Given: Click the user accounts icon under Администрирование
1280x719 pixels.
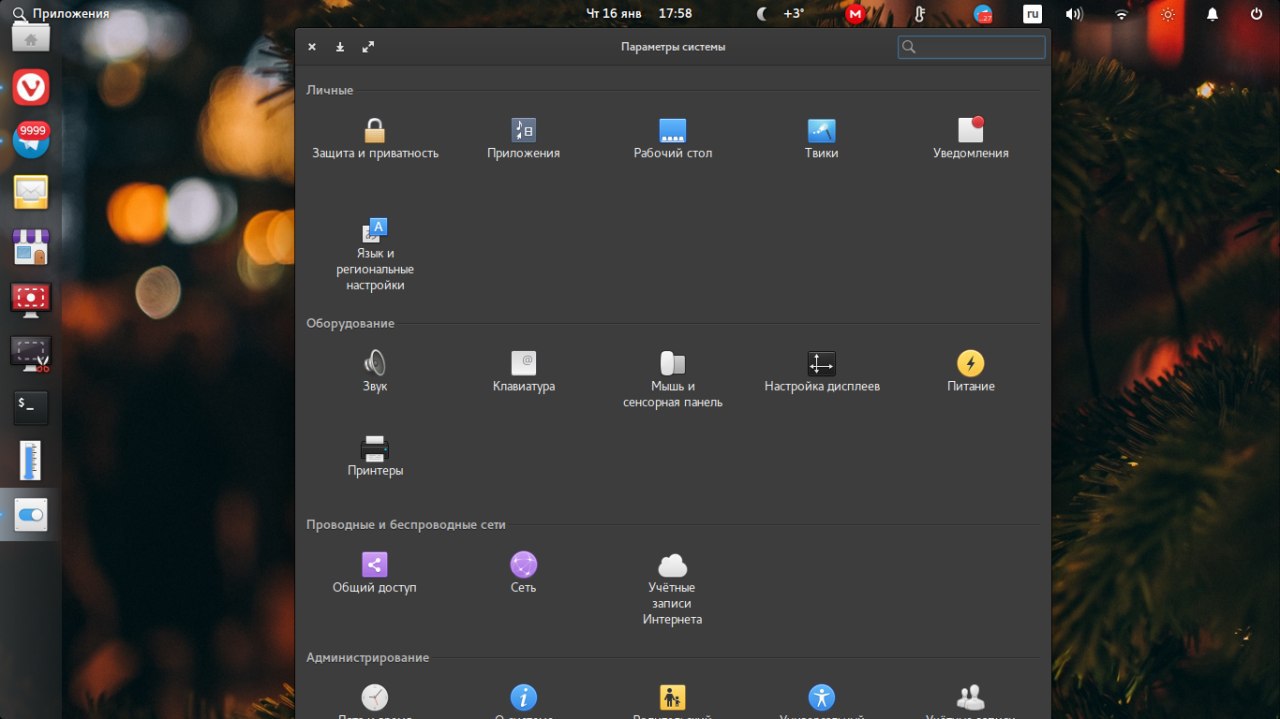Looking at the screenshot, I should pos(970,697).
